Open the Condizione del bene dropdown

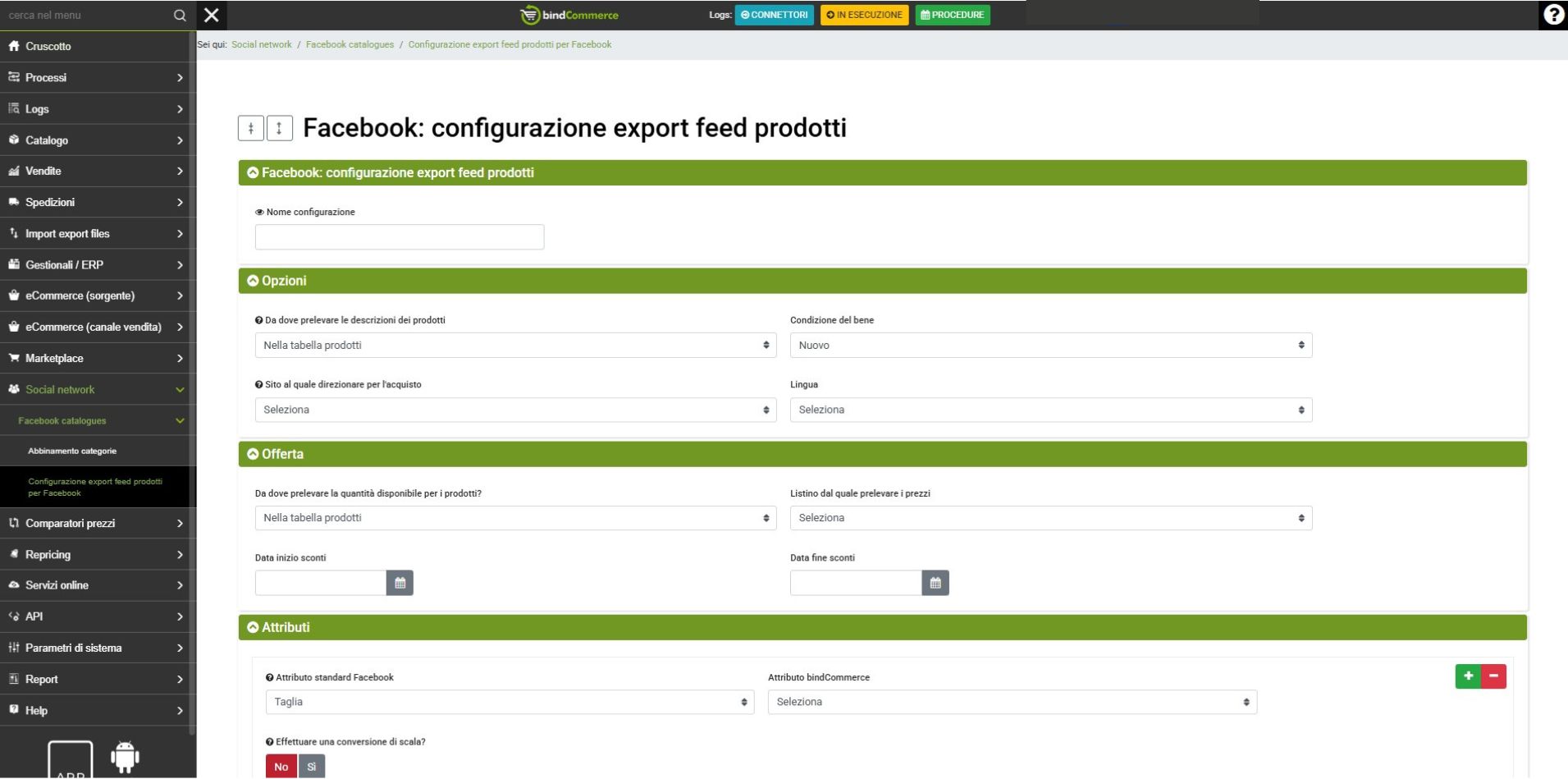click(x=1050, y=346)
